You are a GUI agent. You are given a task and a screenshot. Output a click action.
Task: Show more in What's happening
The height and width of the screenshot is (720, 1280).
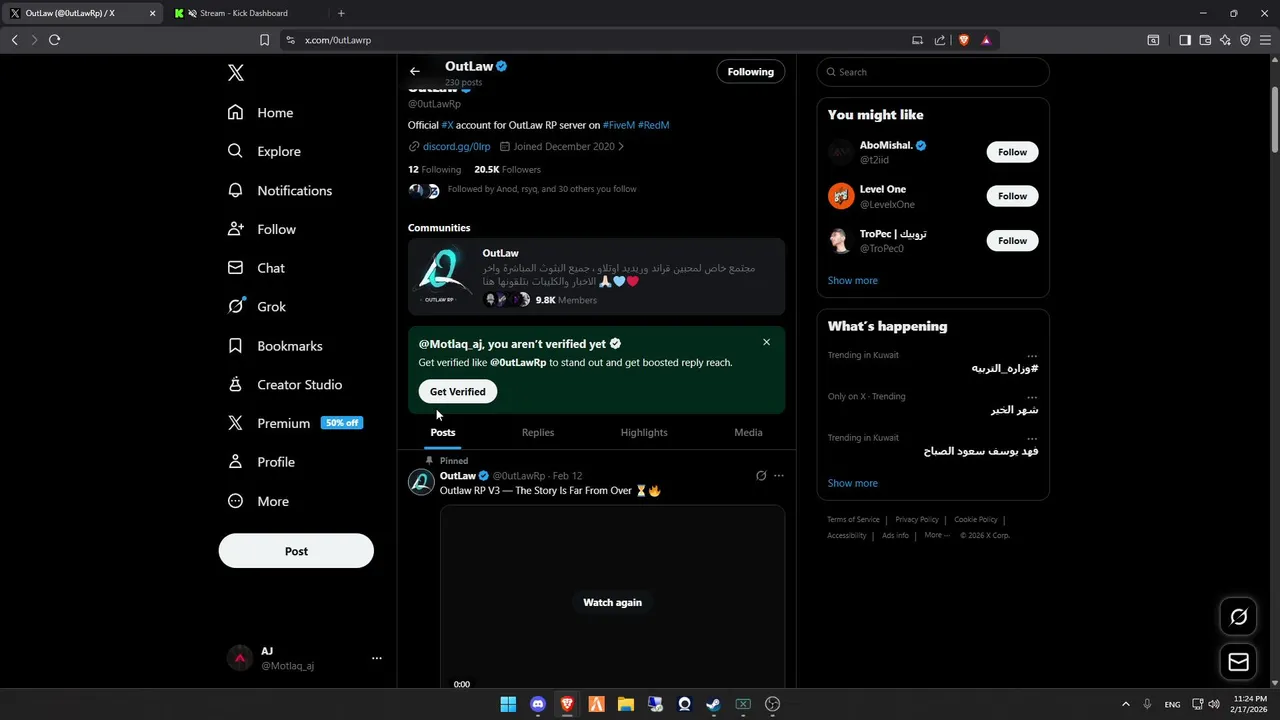point(853,483)
